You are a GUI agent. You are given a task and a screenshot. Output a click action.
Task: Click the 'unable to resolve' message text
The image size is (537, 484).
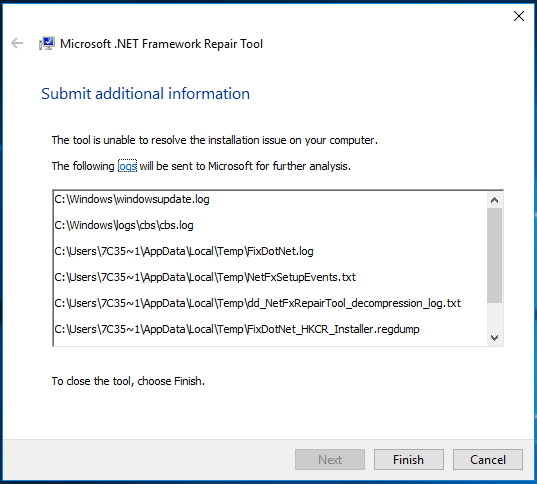point(215,140)
